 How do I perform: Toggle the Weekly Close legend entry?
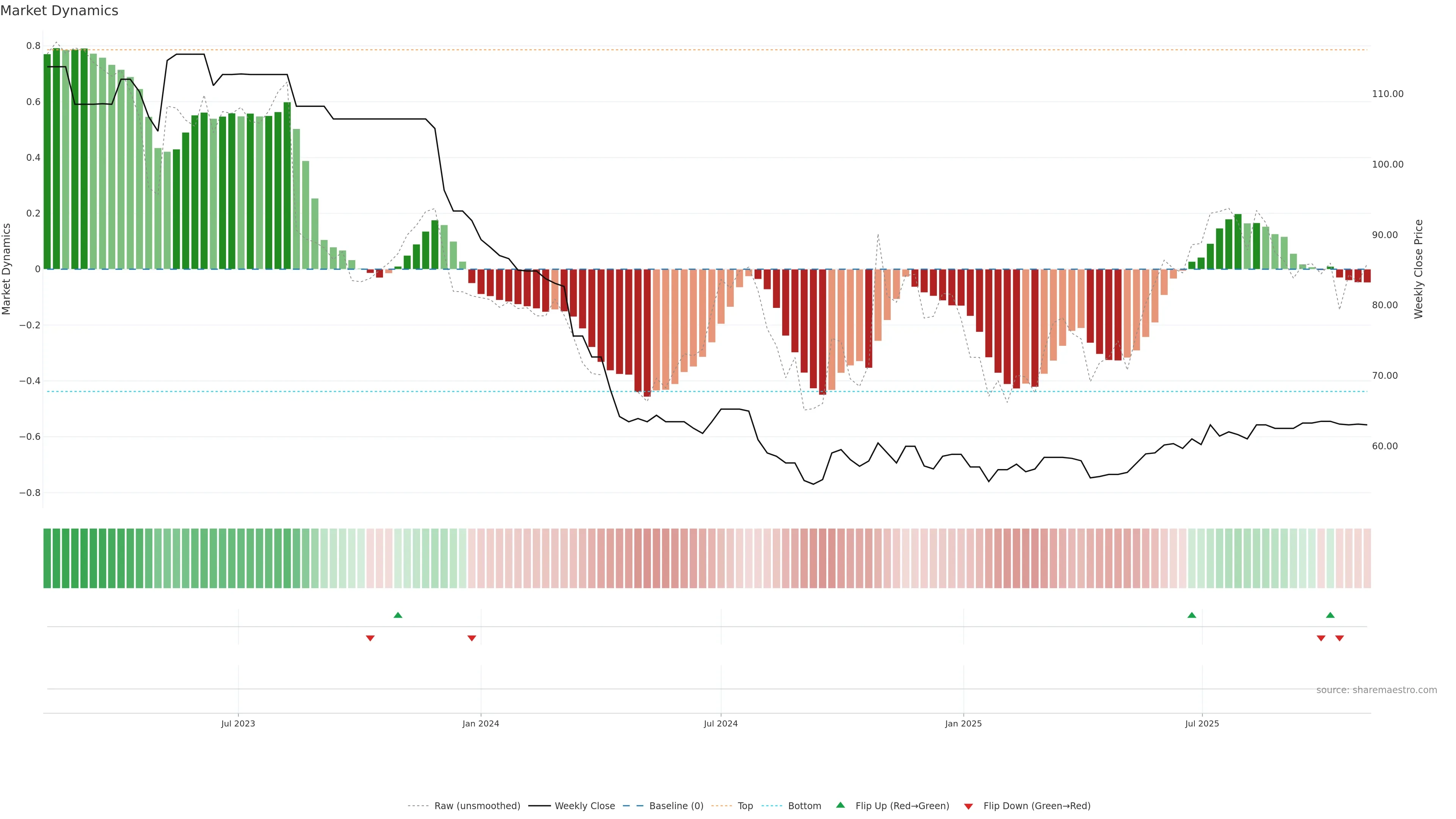click(584, 805)
